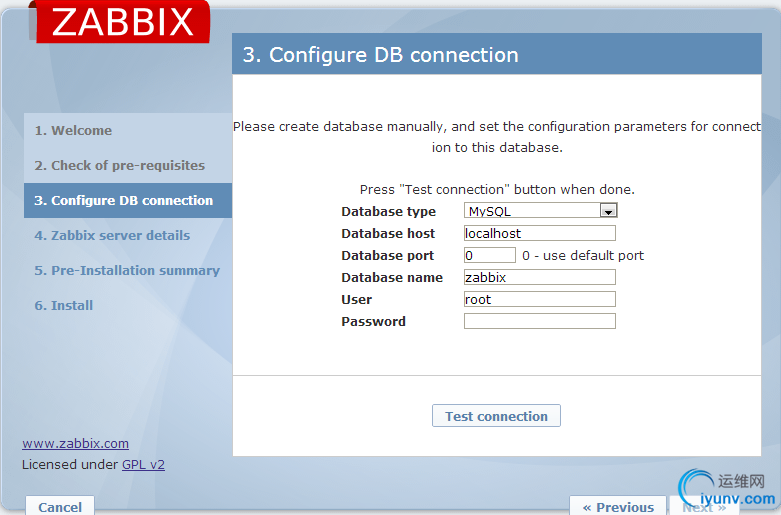The image size is (781, 515).
Task: Open Pre-Installation summary step
Action: coord(127,270)
